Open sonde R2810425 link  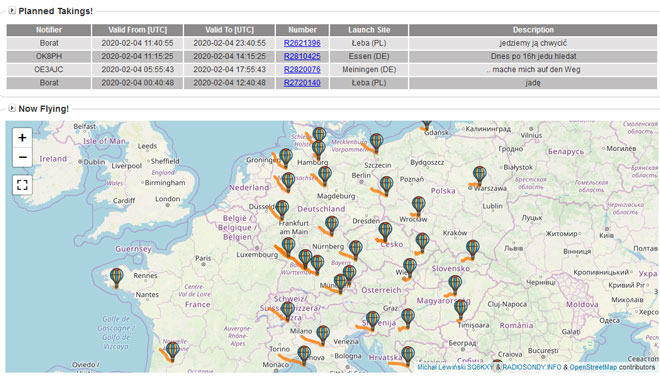click(302, 56)
